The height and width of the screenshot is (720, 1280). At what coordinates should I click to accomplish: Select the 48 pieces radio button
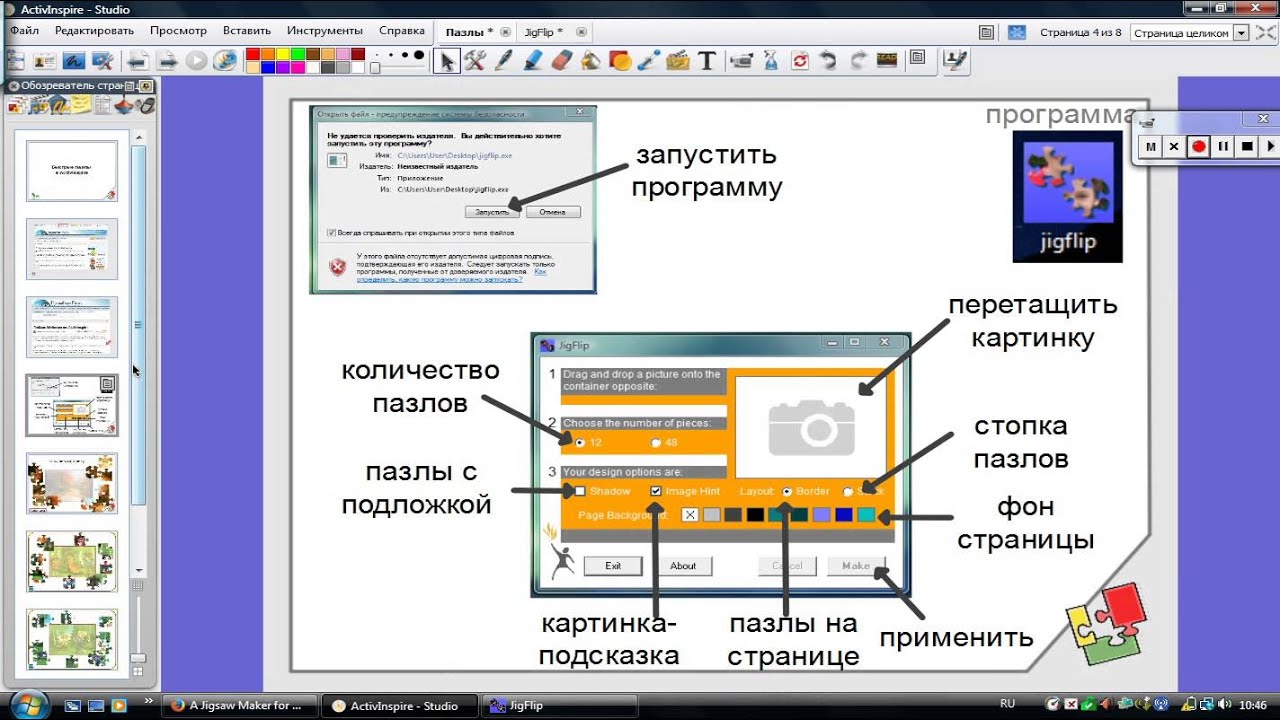656,442
